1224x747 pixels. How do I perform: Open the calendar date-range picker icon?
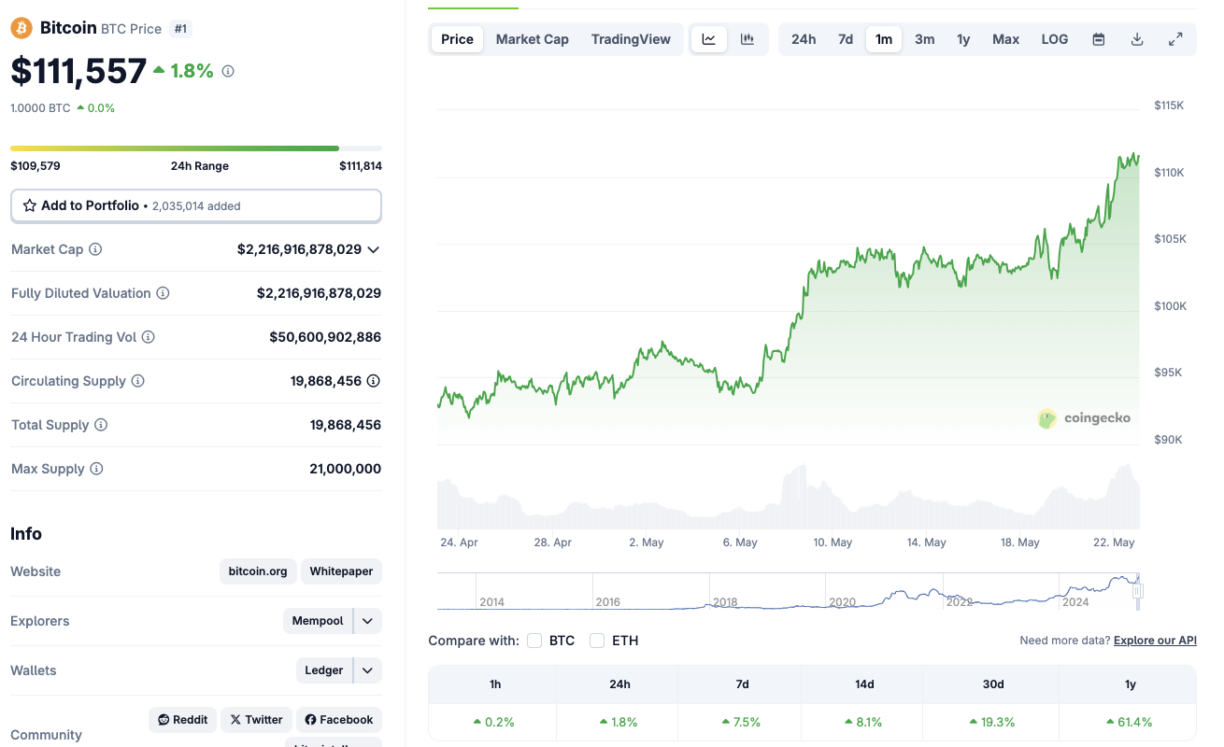coord(1098,38)
